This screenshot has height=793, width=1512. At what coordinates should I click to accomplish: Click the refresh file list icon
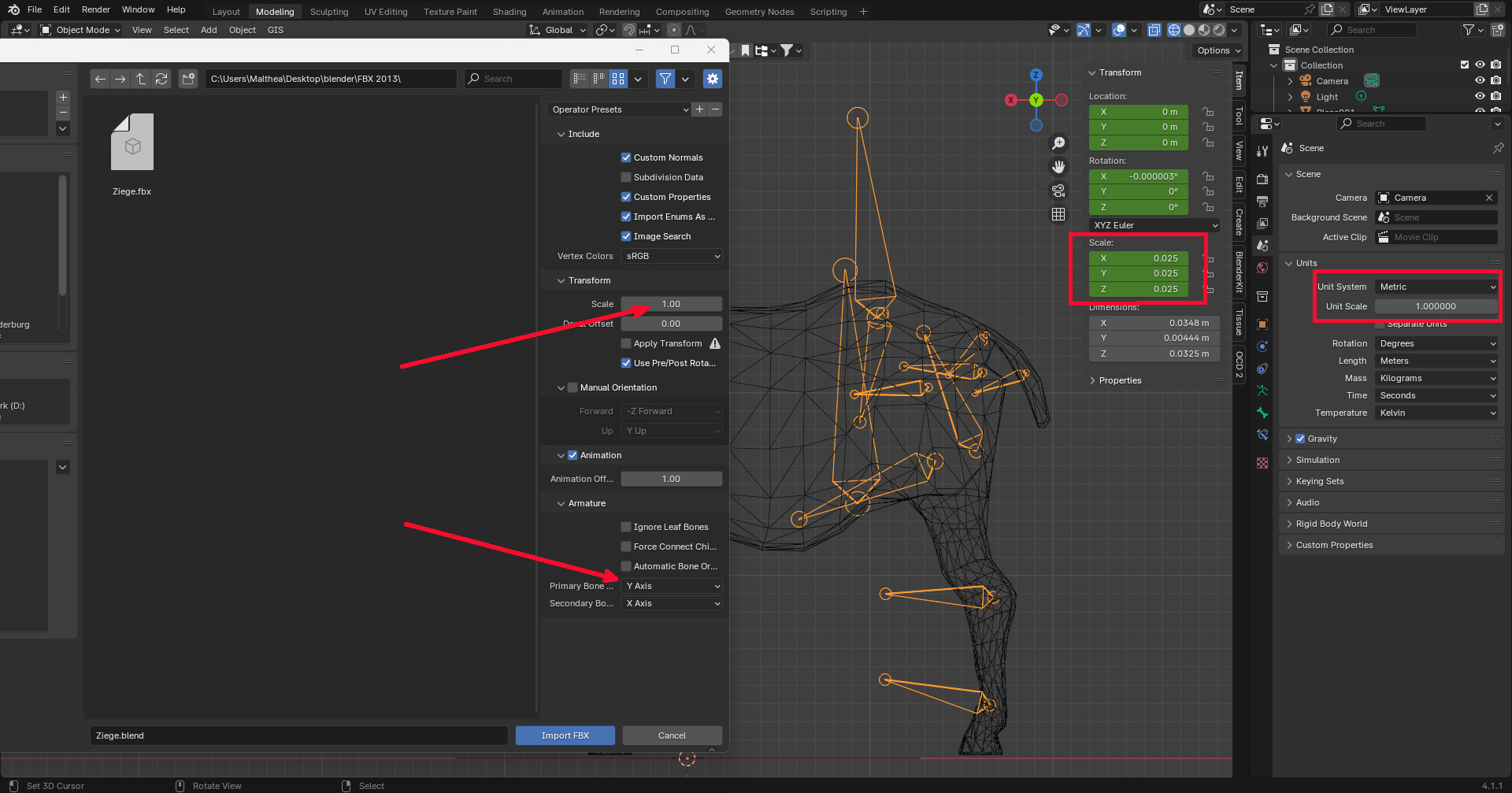click(161, 79)
